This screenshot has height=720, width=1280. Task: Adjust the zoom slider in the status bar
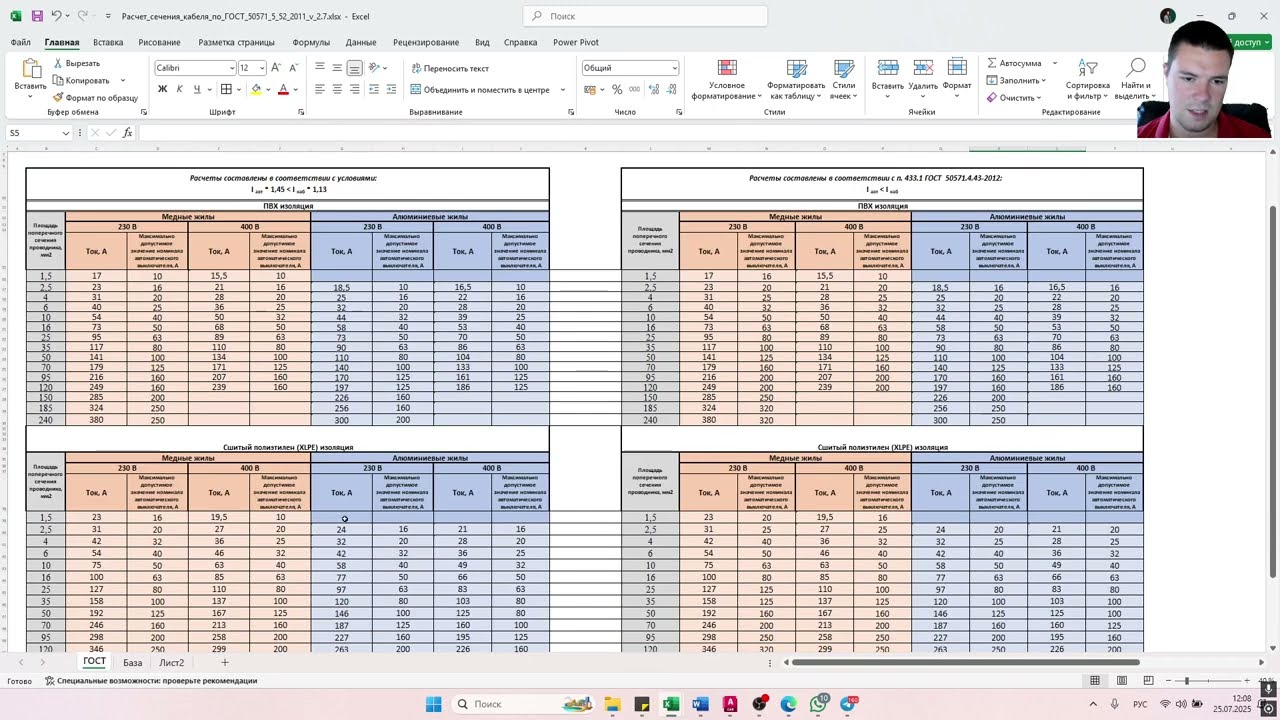click(1187, 681)
